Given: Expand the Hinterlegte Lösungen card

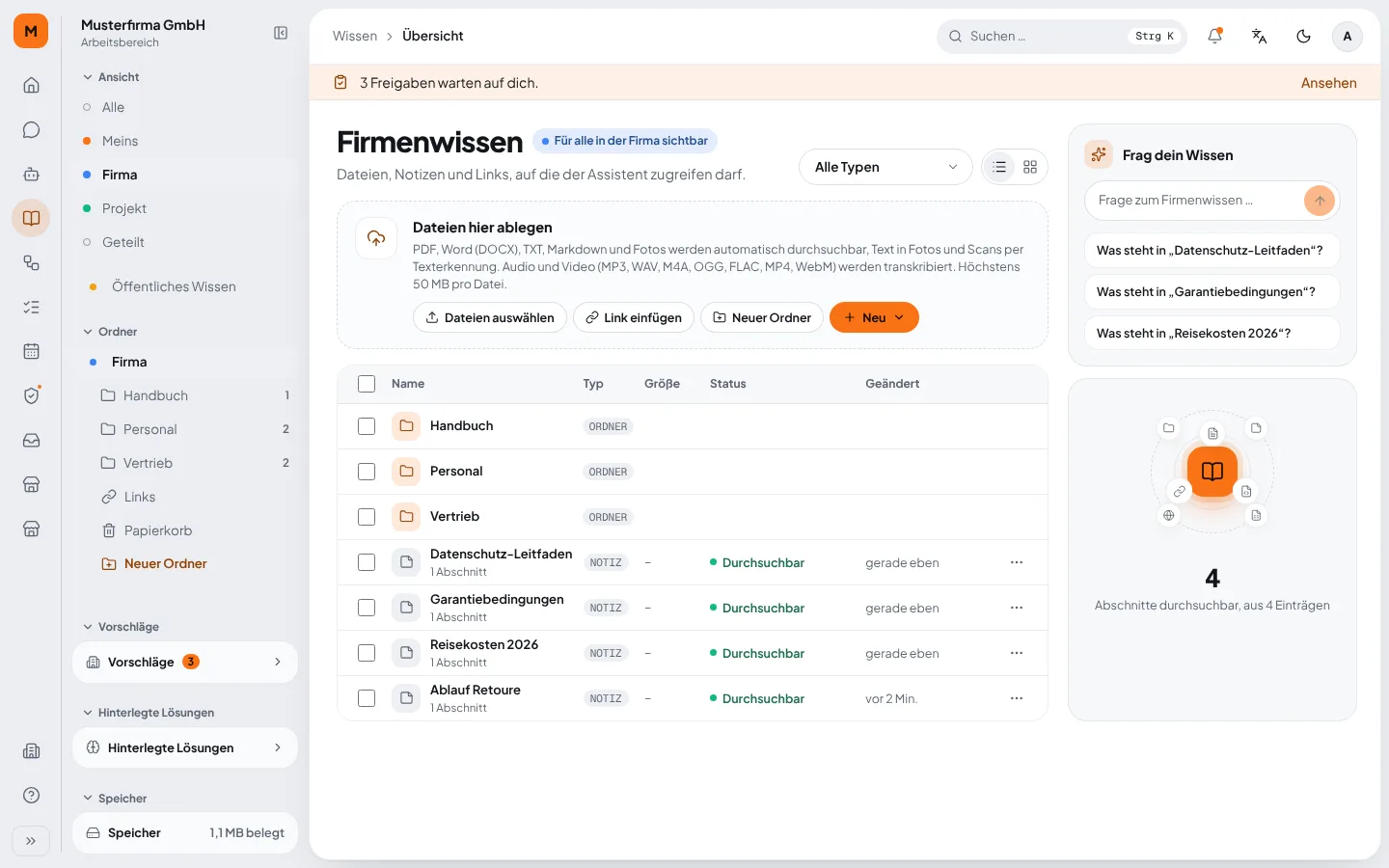Looking at the screenshot, I should [185, 747].
